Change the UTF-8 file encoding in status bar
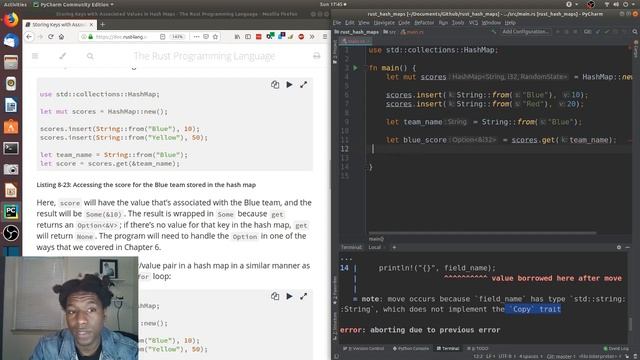Viewport: 640px width, 360px height. click(507, 356)
